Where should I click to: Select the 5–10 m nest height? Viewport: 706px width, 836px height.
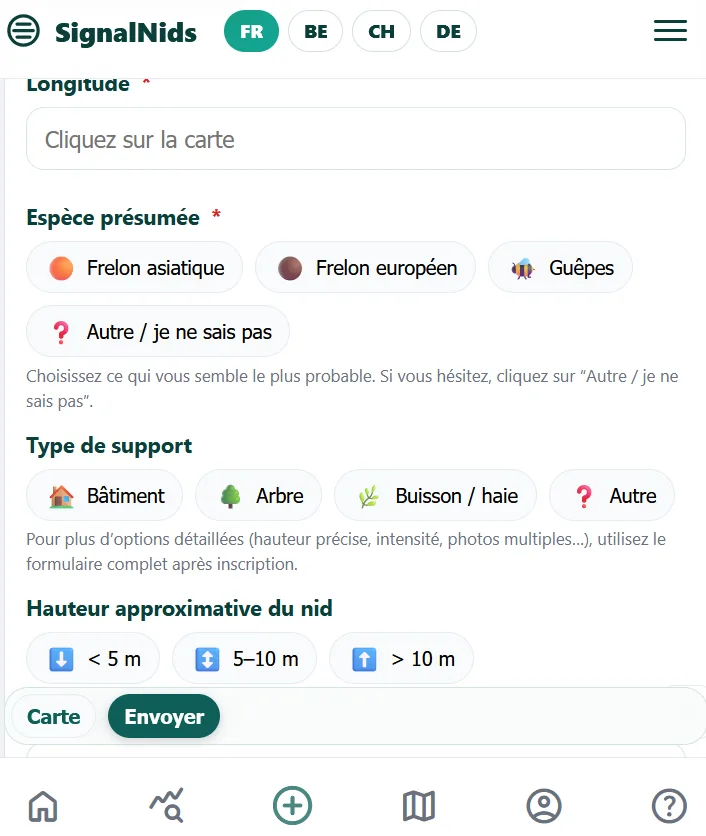pos(244,658)
